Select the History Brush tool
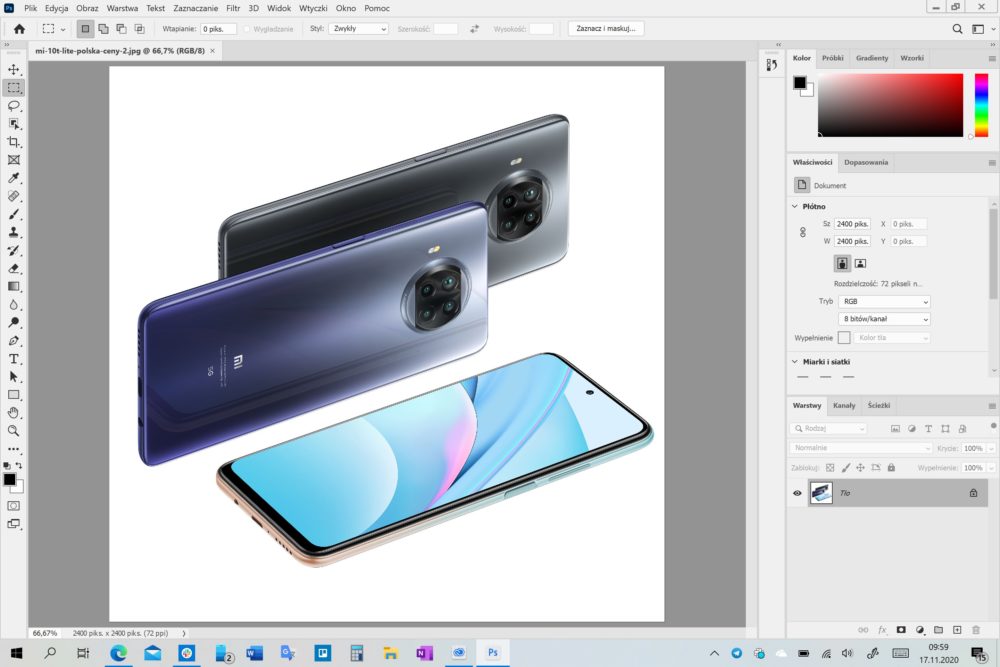This screenshot has height=667, width=1000. click(x=13, y=250)
